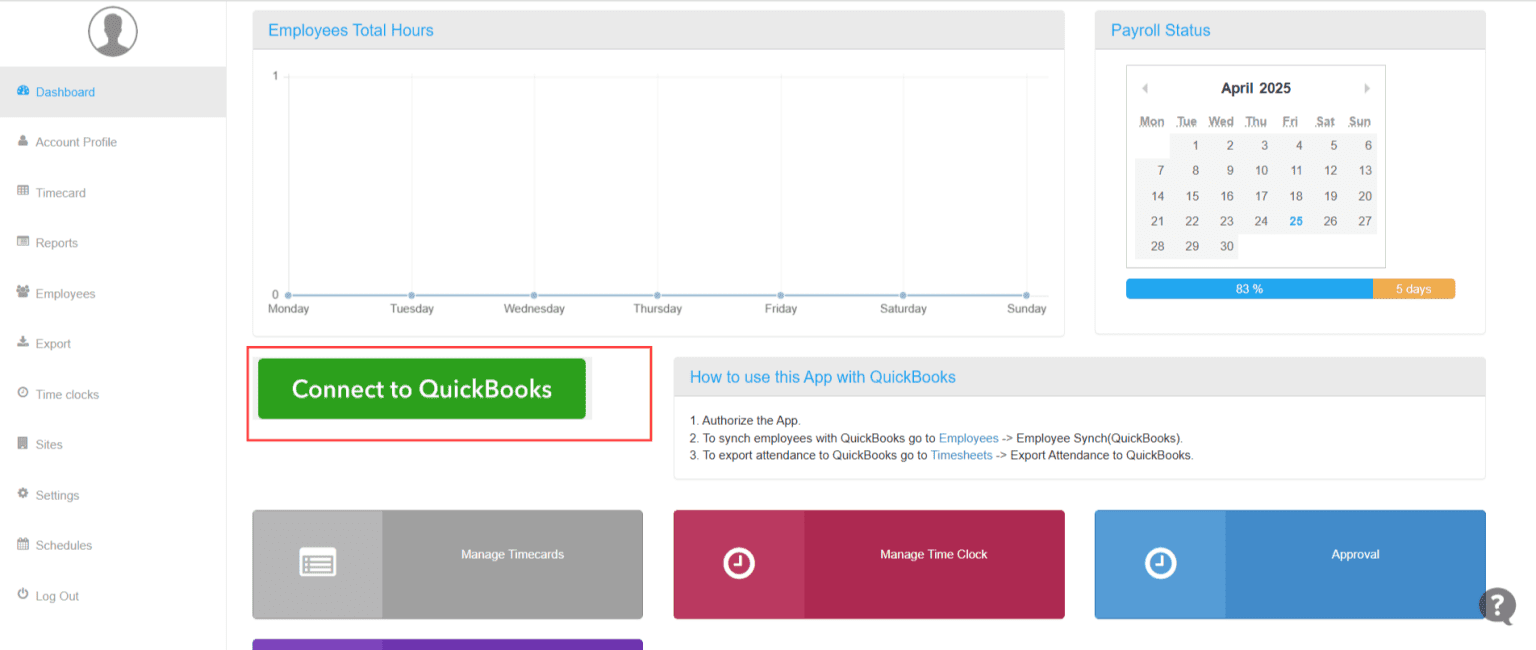Open the Time clocks icon
The height and width of the screenshot is (650, 1536).
[22, 394]
